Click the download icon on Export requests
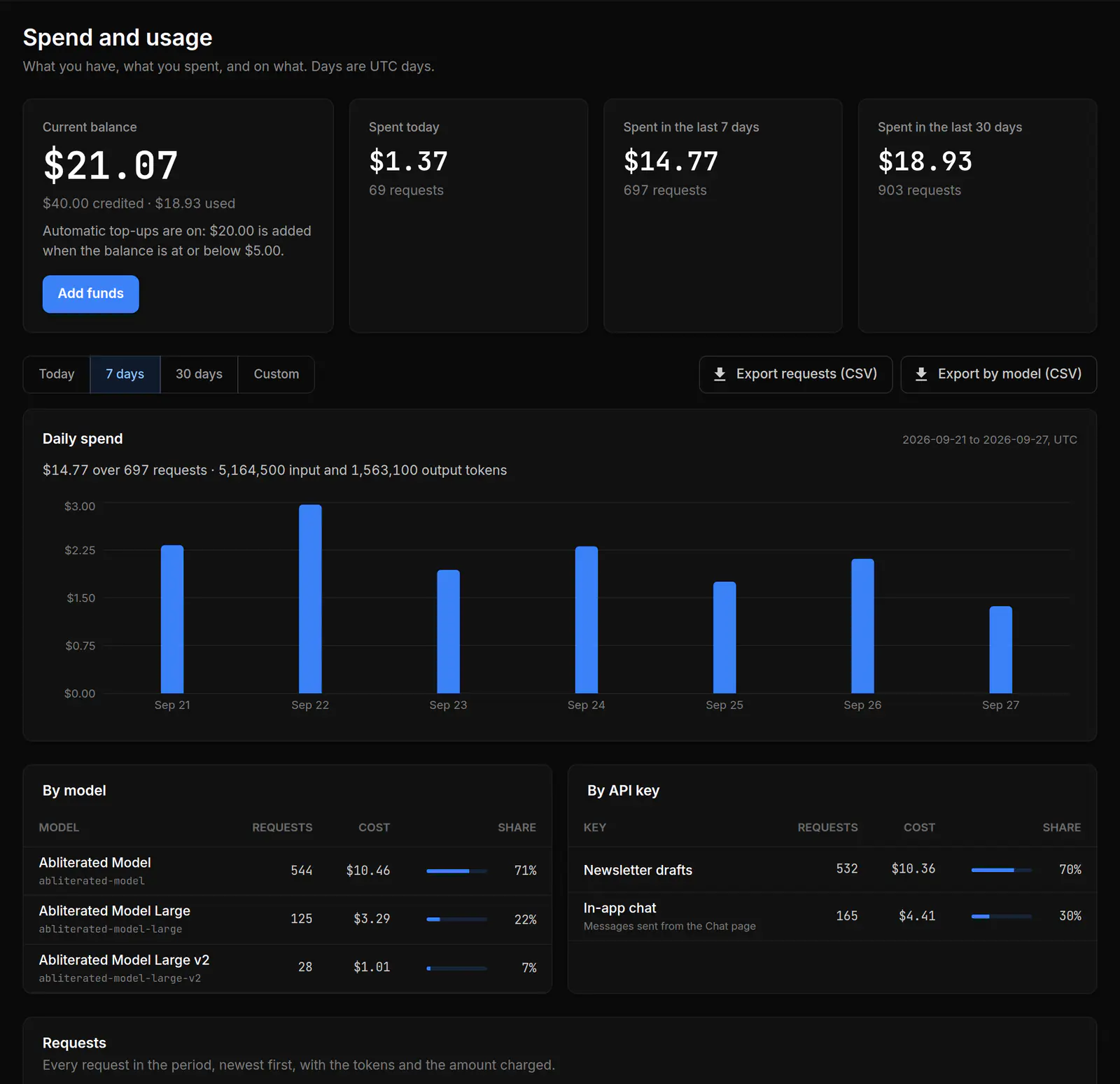 pos(720,374)
